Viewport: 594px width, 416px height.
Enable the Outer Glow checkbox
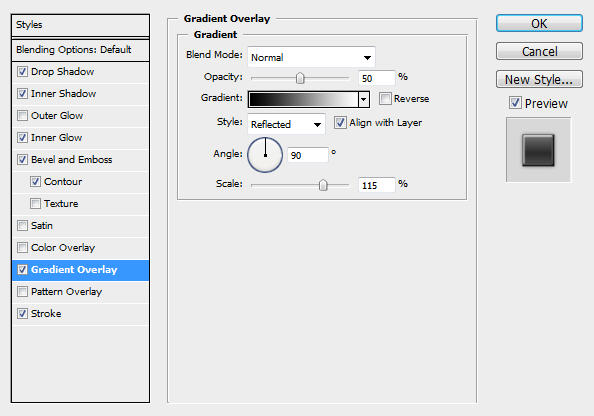tap(22, 116)
